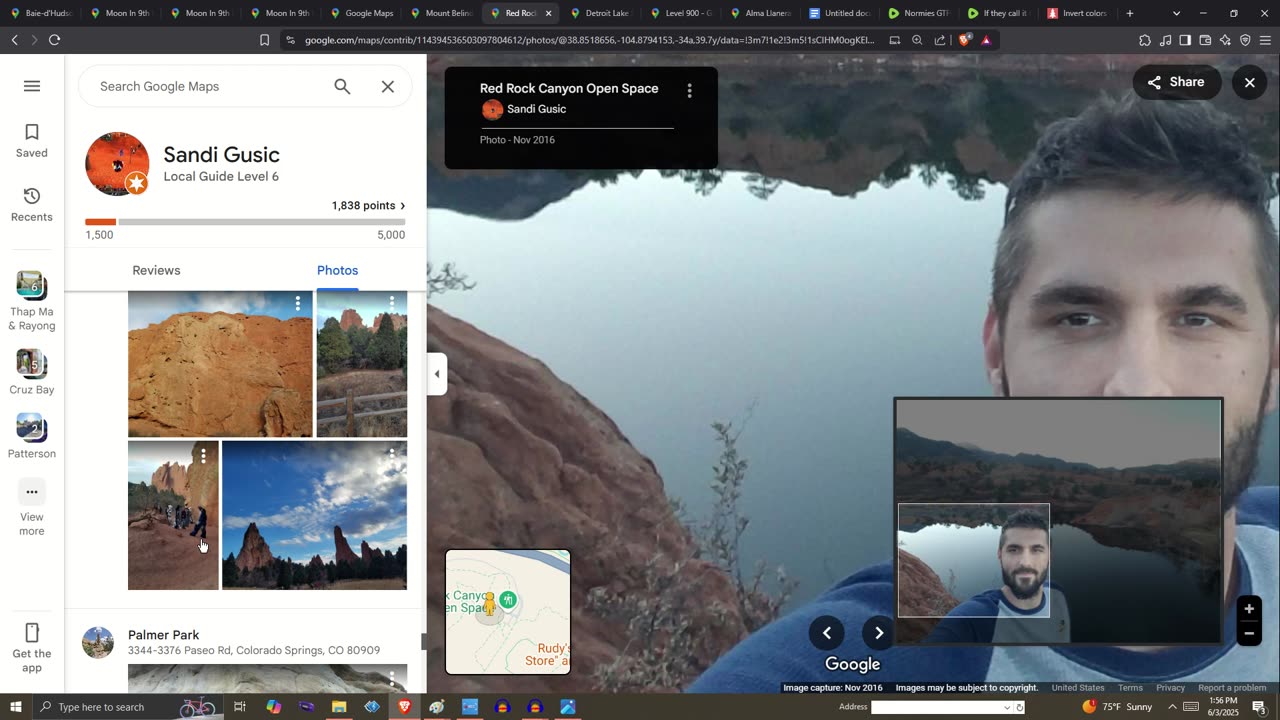Open a new browser tab

click(1130, 13)
